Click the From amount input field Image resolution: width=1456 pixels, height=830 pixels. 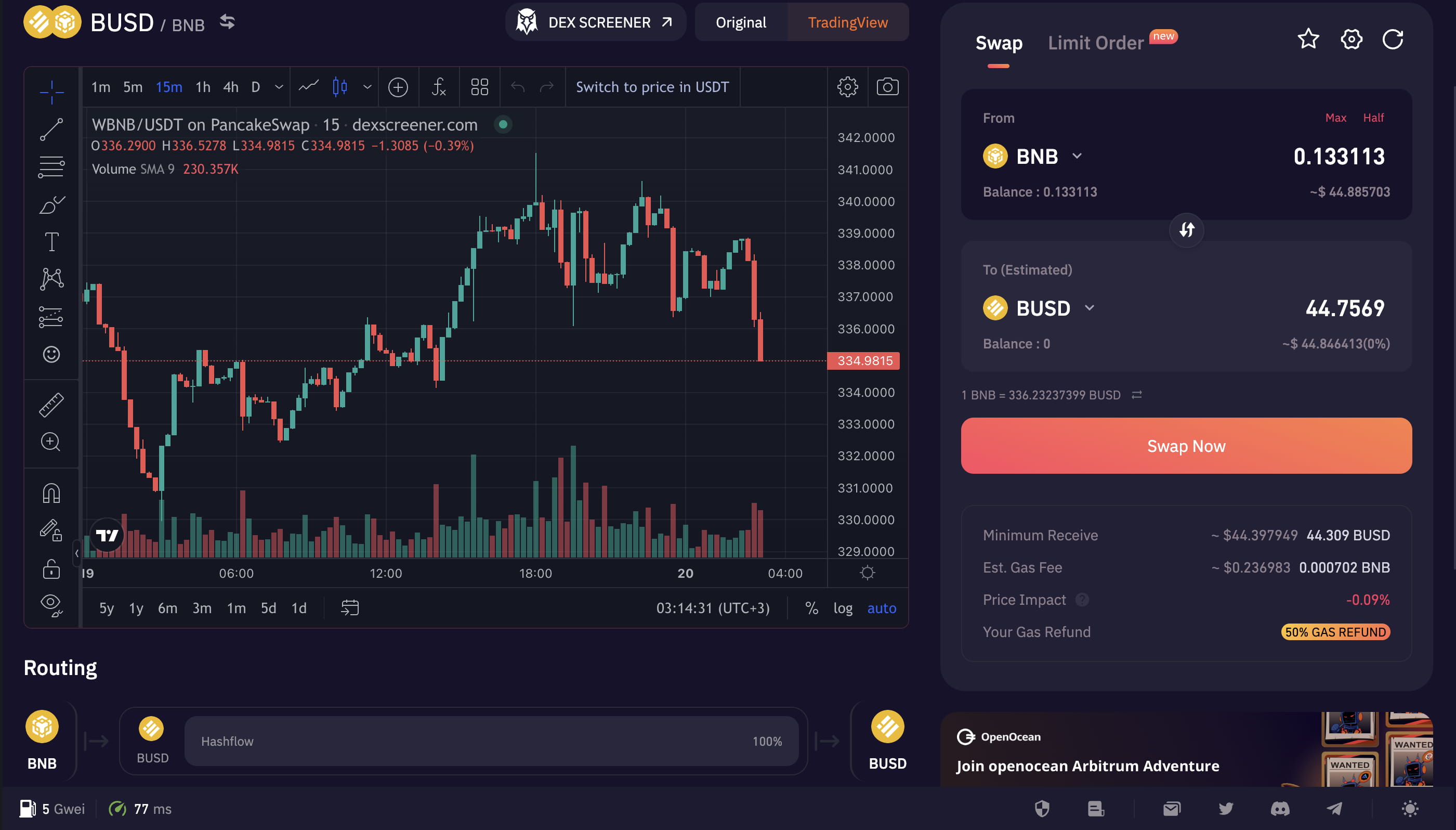point(1339,156)
